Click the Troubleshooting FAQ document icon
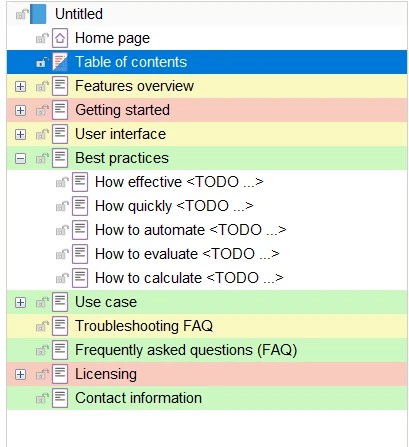 click(x=60, y=326)
